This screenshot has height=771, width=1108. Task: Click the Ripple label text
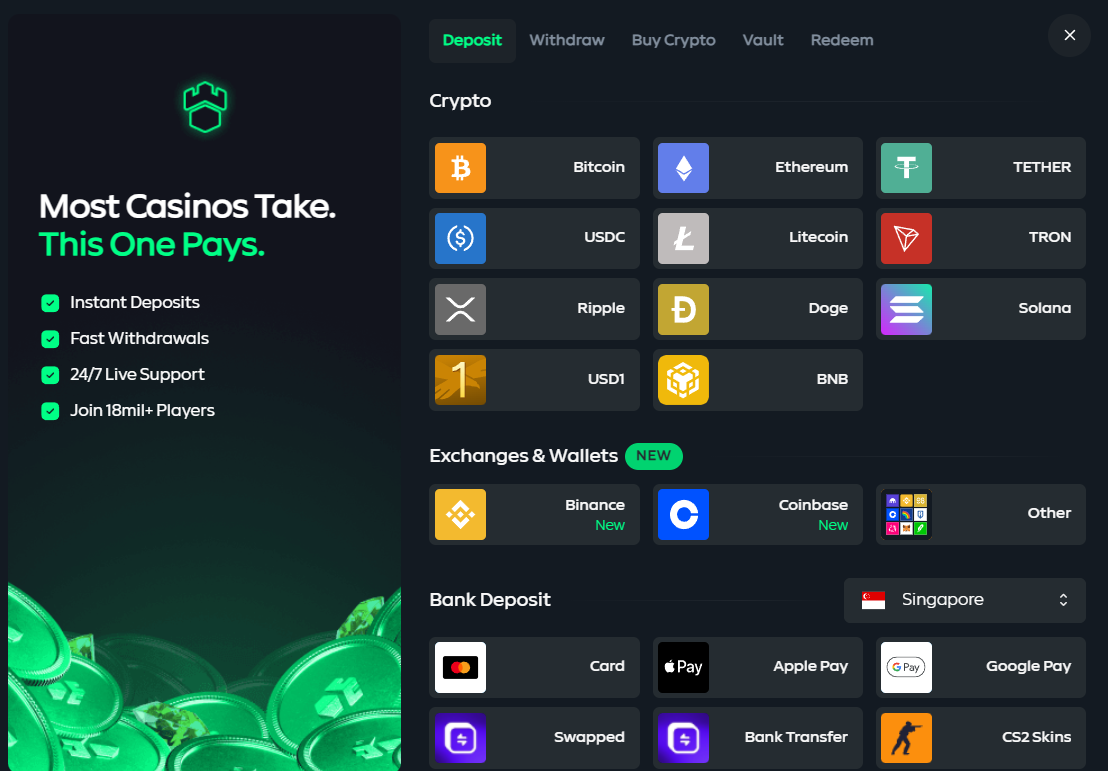[x=601, y=309]
